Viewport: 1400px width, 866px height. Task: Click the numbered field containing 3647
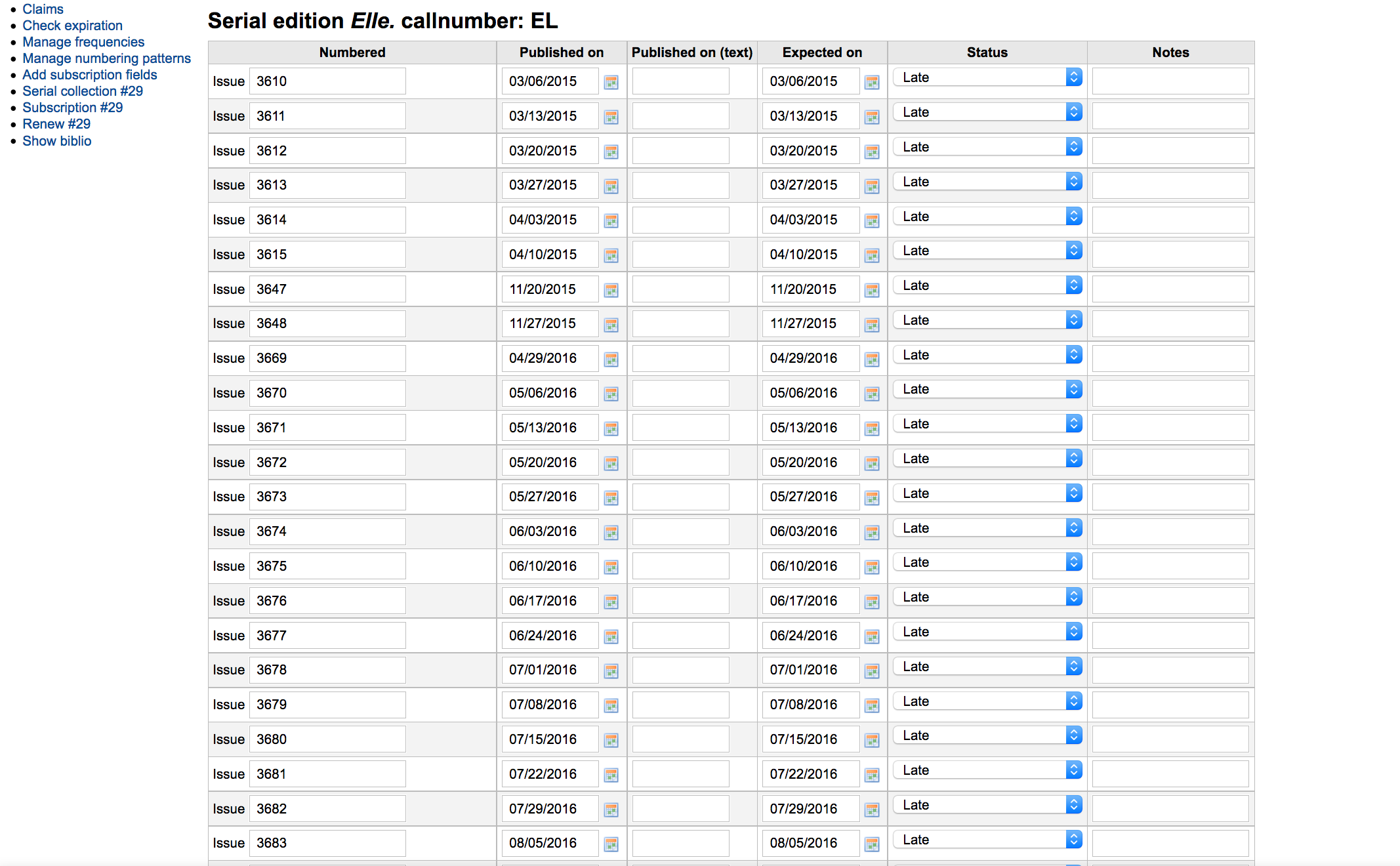327,289
